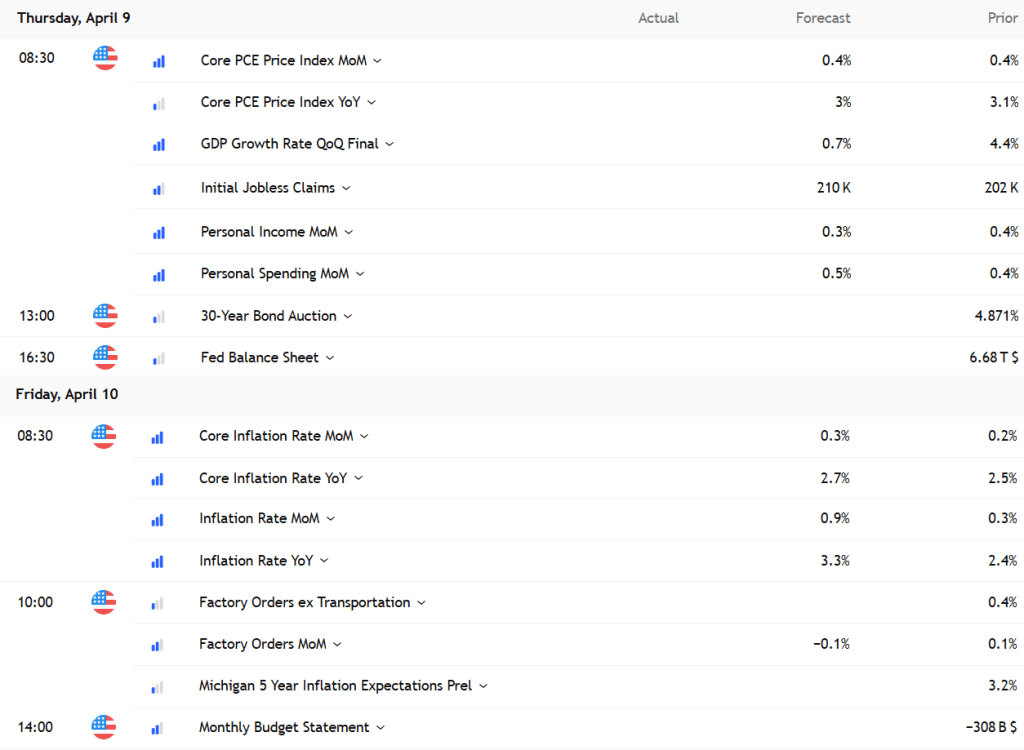The width and height of the screenshot is (1024, 750).
Task: Click importance bars icon for Factory Orders MoM
Action: 157,645
